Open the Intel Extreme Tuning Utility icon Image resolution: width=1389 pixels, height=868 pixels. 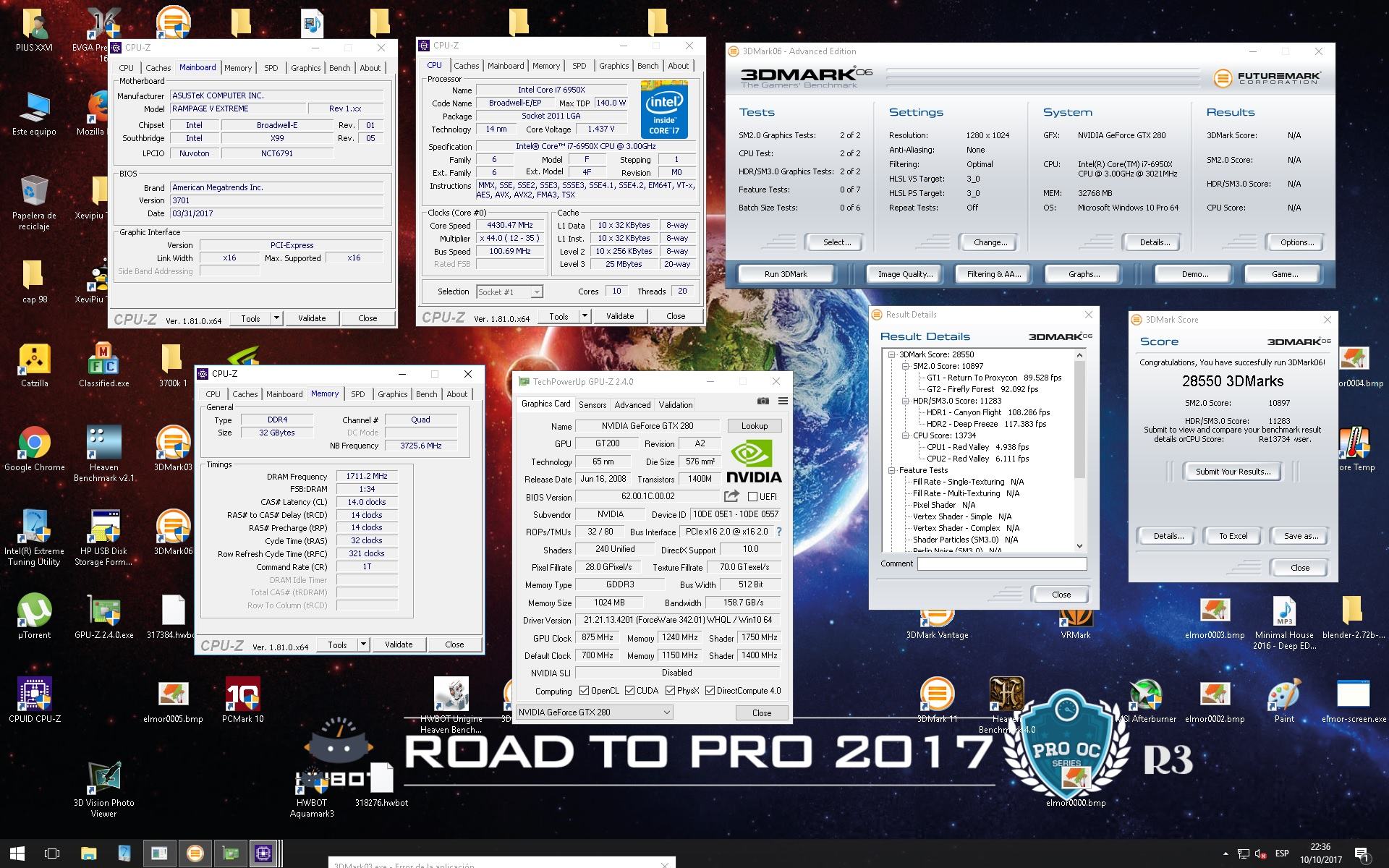(x=34, y=538)
